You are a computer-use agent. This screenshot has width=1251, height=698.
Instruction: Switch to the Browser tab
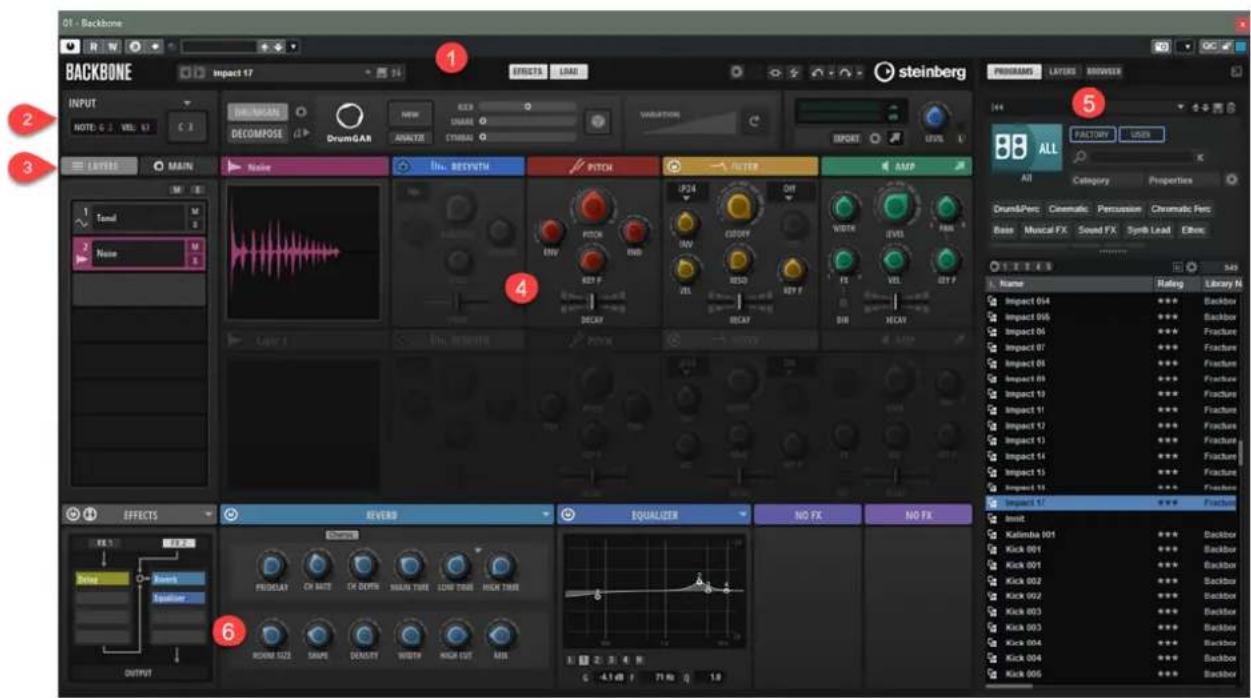pos(1104,72)
